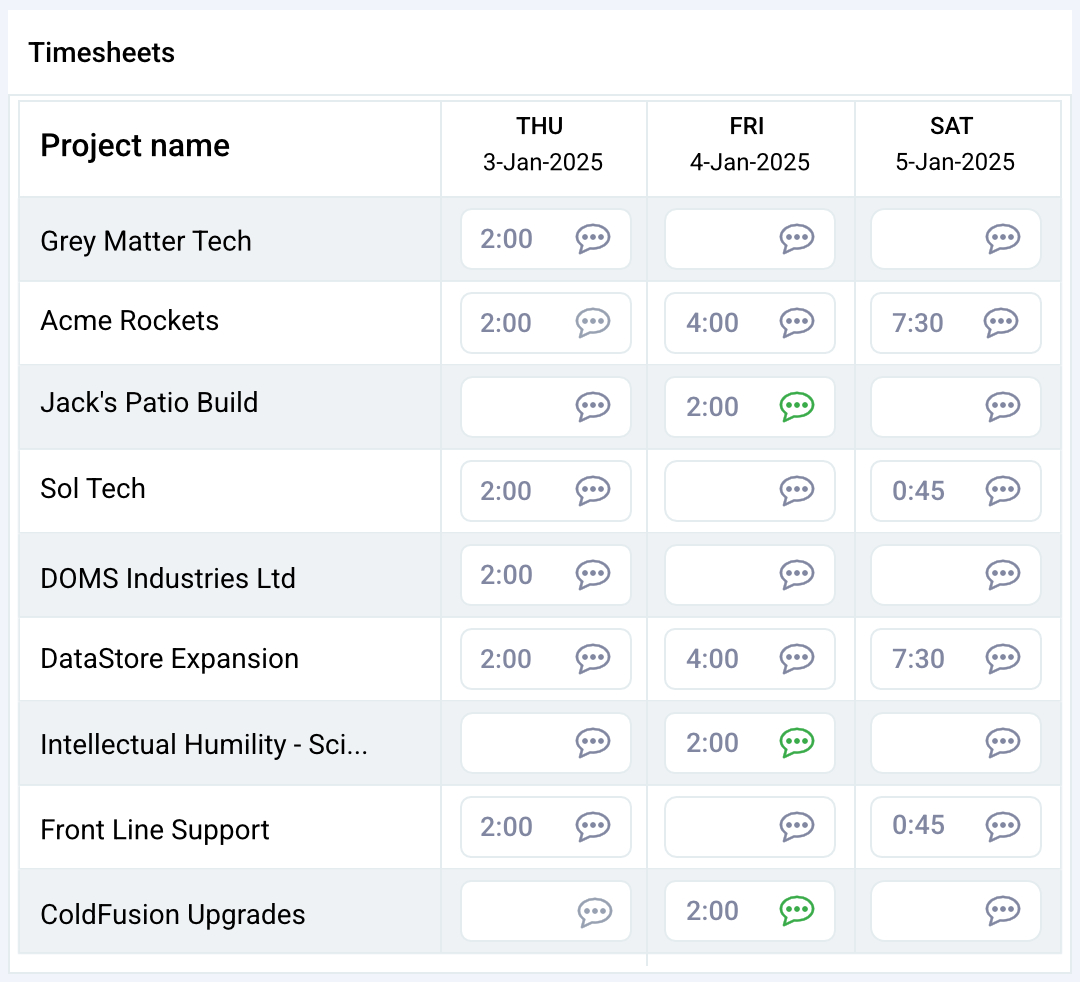
Task: Open comment for DOMS Industries Ltd Saturday entry
Action: pos(1001,574)
